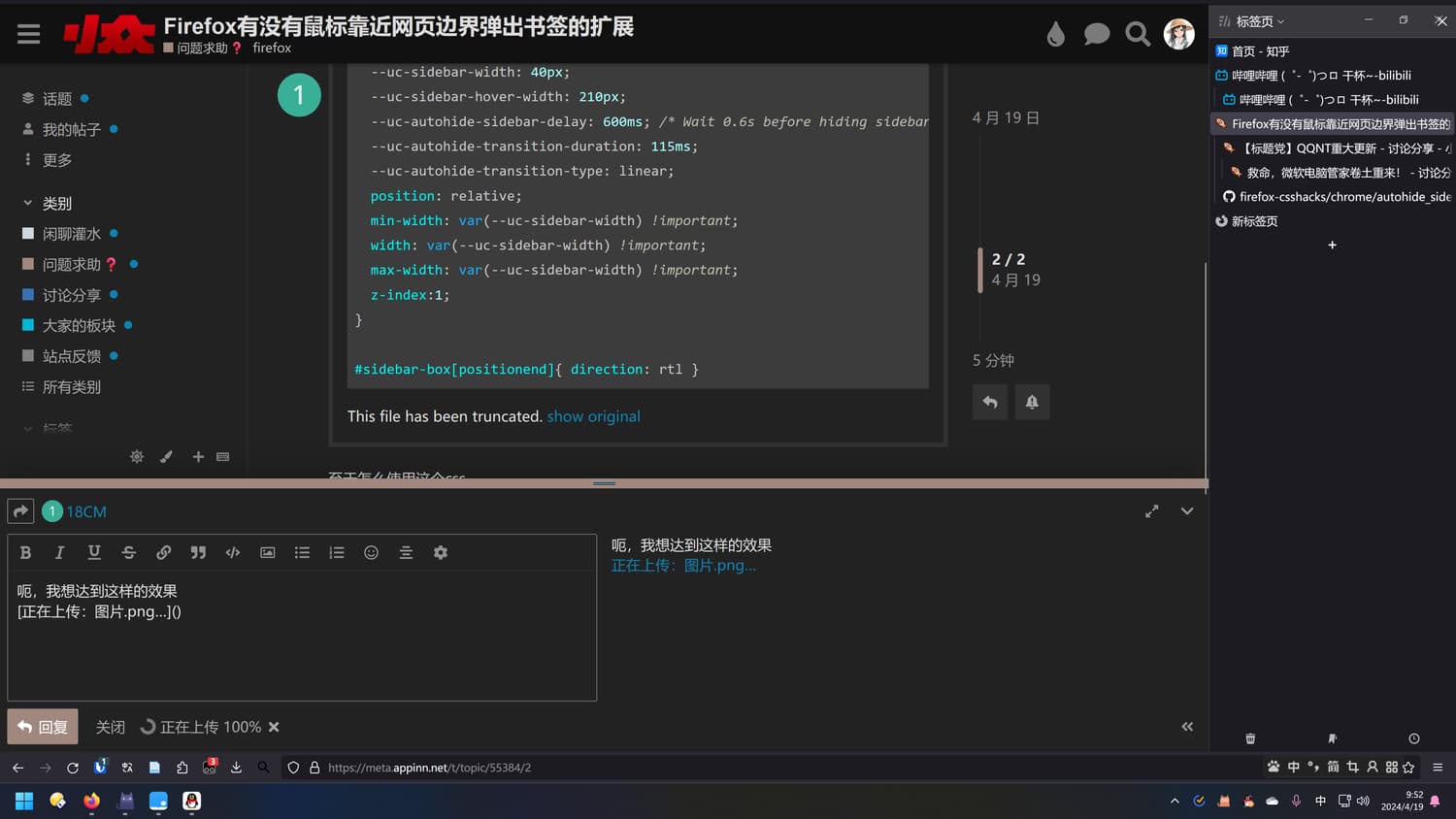This screenshot has width=1456, height=819.
Task: Open the show original link
Action: (593, 416)
